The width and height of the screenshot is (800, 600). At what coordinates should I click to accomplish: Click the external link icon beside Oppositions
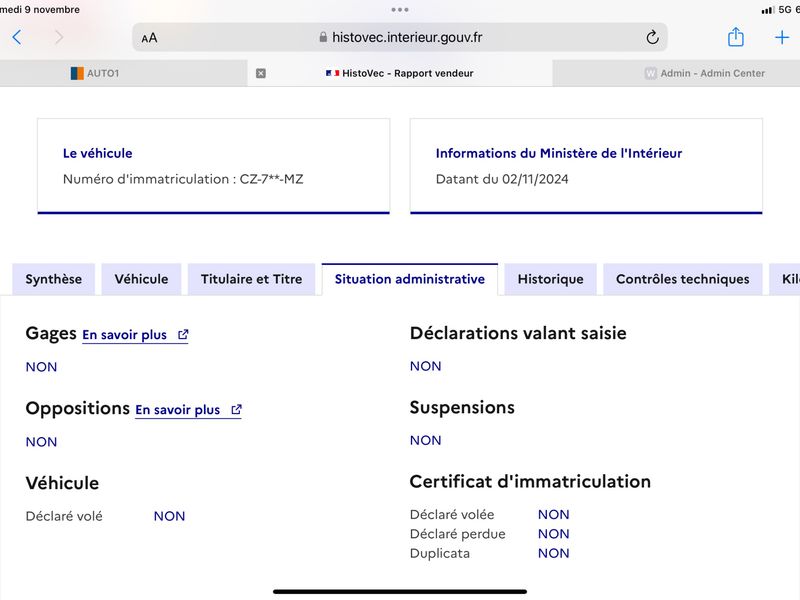pos(236,410)
